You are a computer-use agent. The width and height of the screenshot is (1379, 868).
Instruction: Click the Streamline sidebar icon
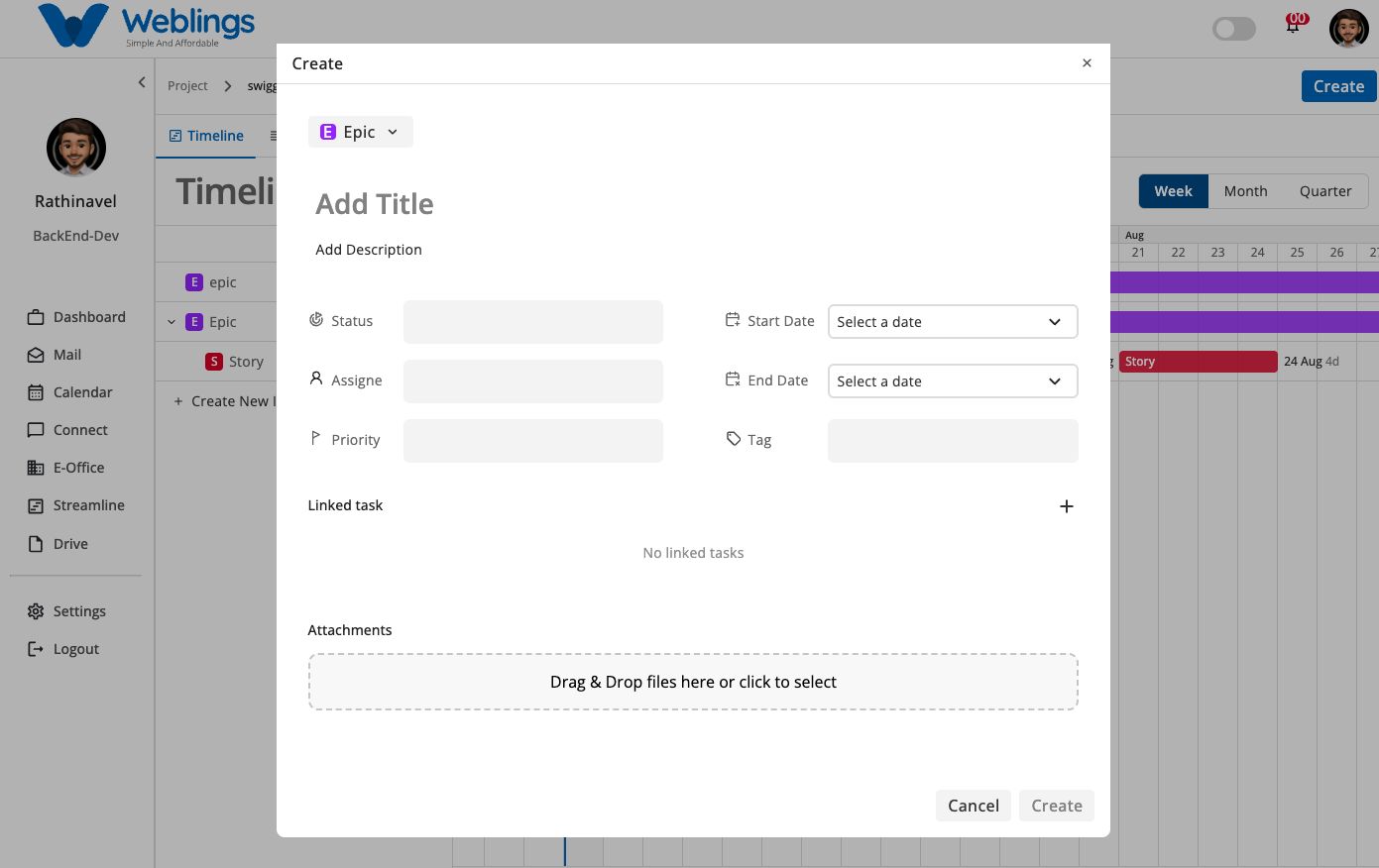36,505
